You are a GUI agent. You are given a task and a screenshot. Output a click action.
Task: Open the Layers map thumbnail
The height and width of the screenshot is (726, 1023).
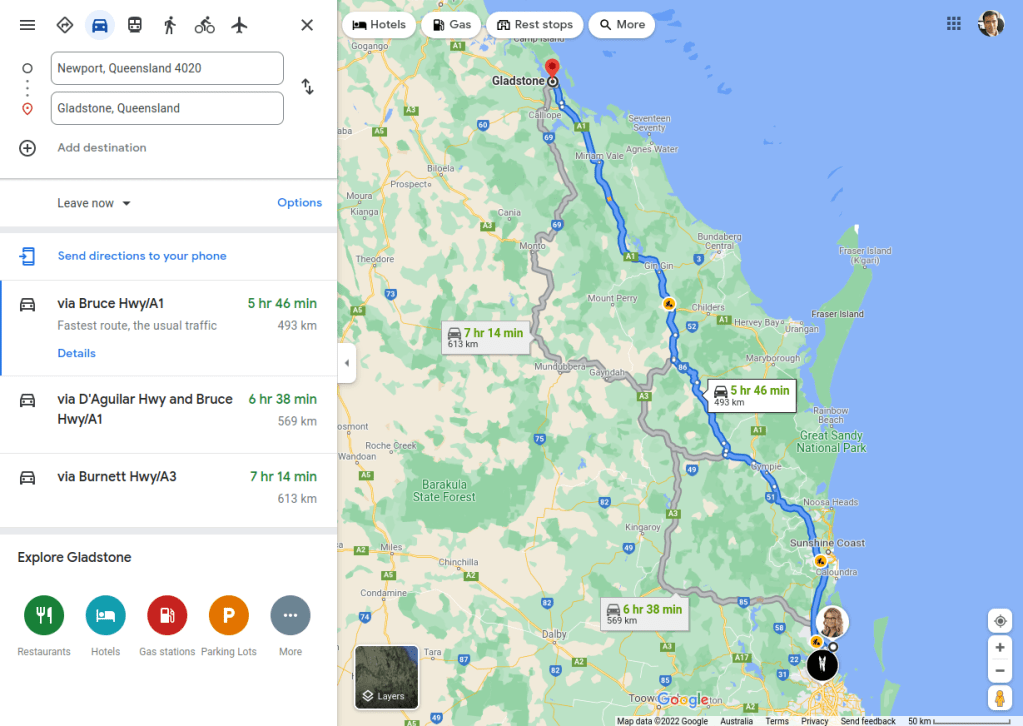[387, 677]
